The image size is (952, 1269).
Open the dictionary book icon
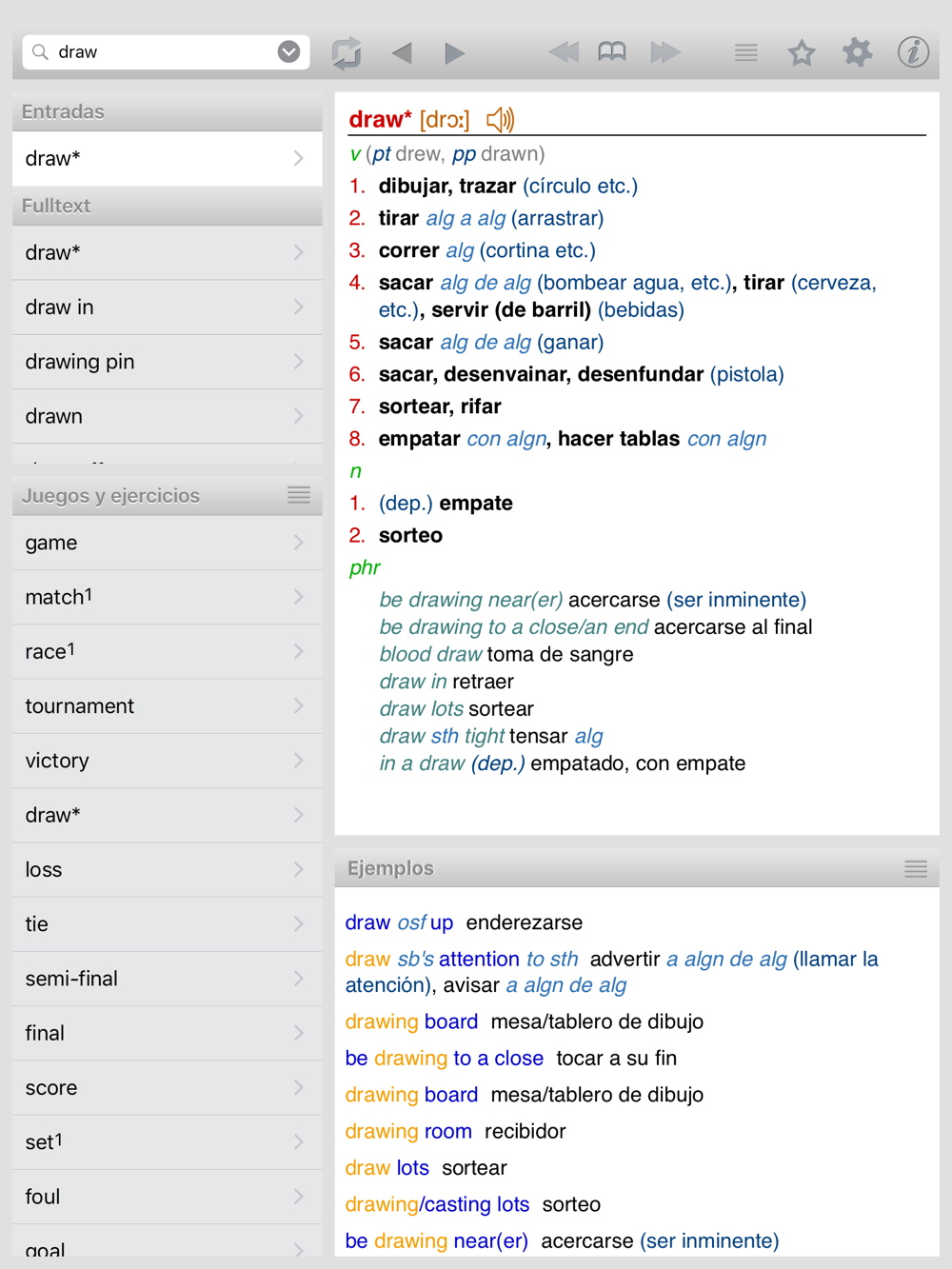pos(612,52)
